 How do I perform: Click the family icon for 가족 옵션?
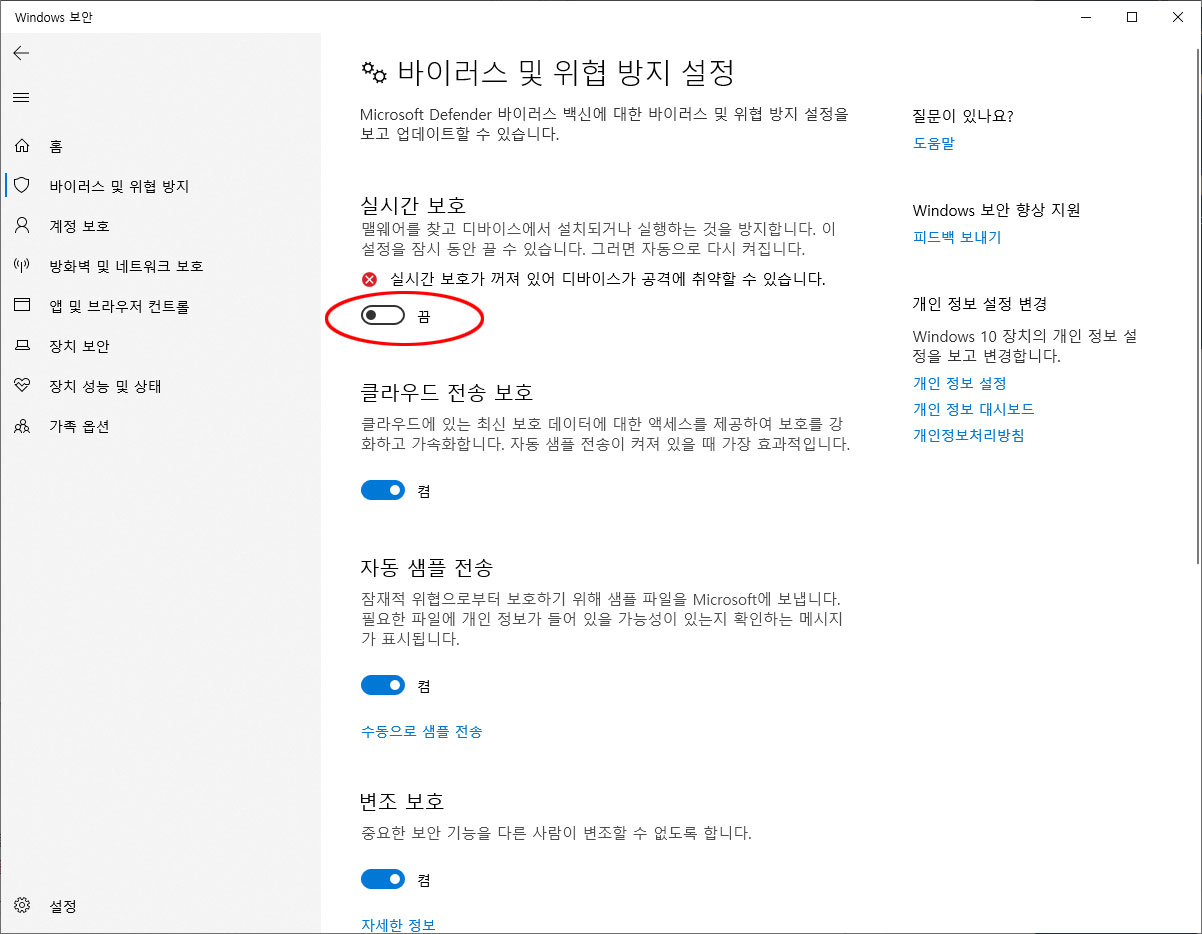point(22,426)
